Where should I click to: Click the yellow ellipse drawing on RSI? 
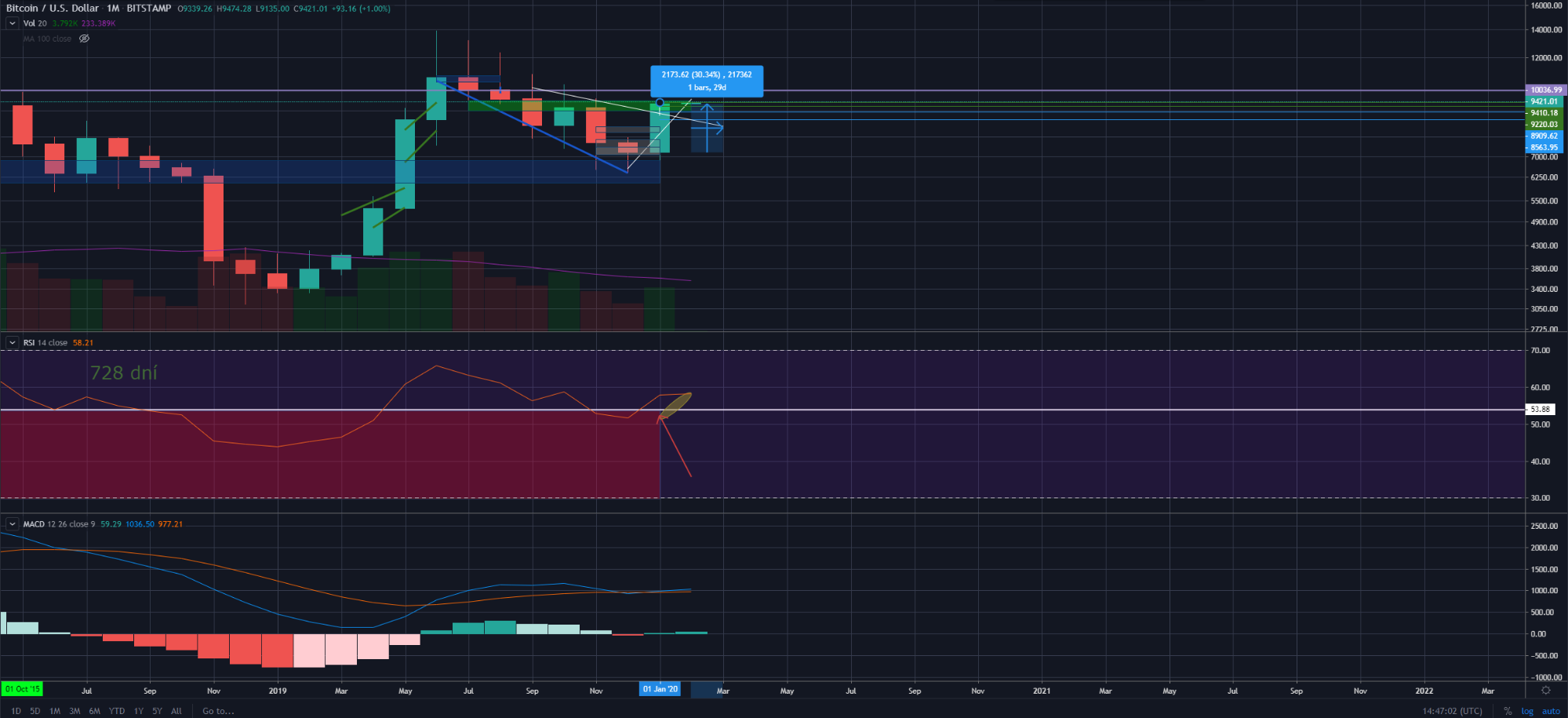click(675, 405)
